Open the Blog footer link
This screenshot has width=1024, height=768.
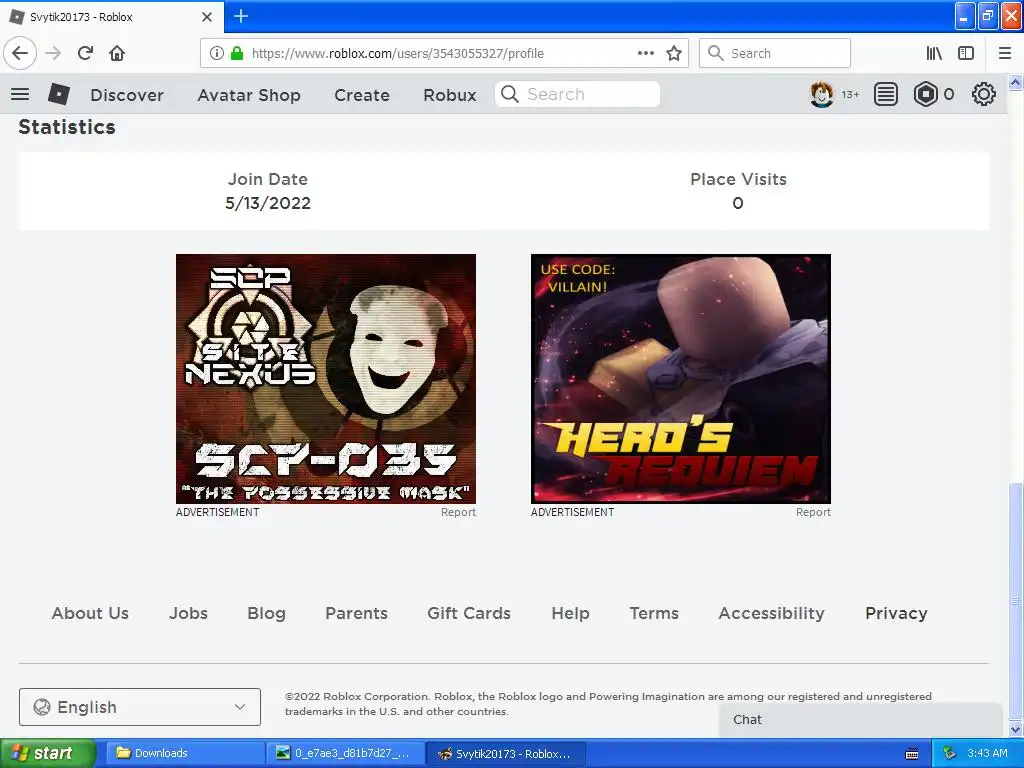pos(266,614)
